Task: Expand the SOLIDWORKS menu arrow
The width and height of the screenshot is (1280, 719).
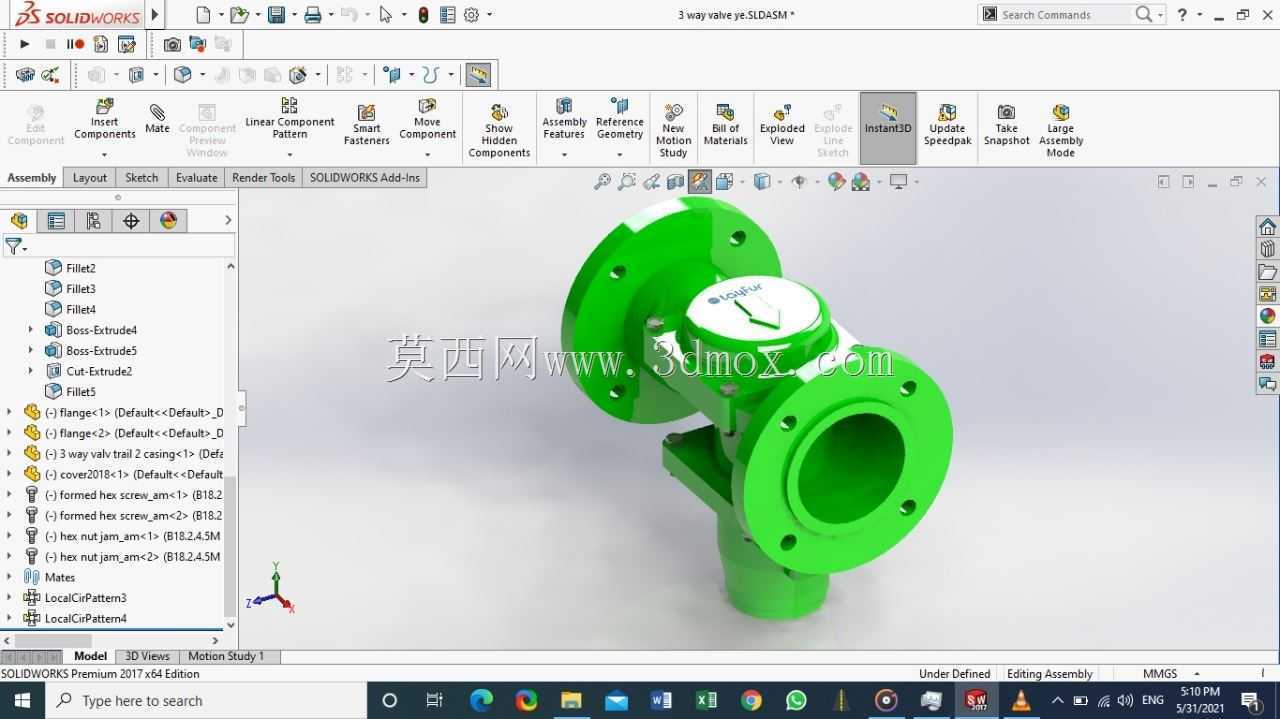Action: click(x=154, y=14)
